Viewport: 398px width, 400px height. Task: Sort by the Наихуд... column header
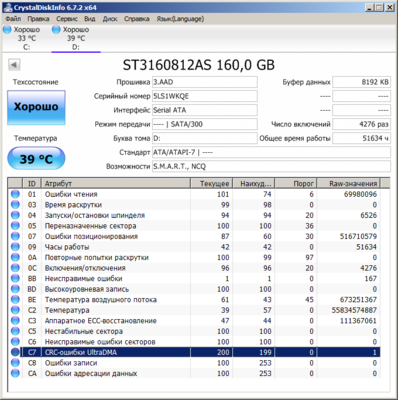[x=253, y=183]
